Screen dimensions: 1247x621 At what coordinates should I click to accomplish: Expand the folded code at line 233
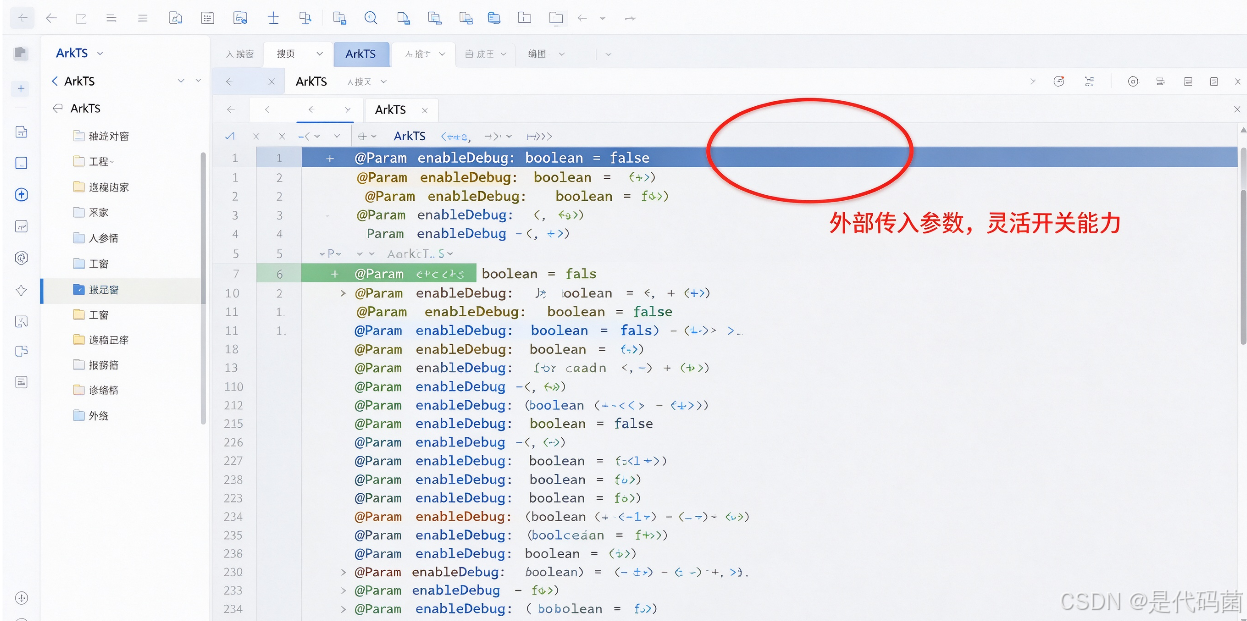(344, 590)
